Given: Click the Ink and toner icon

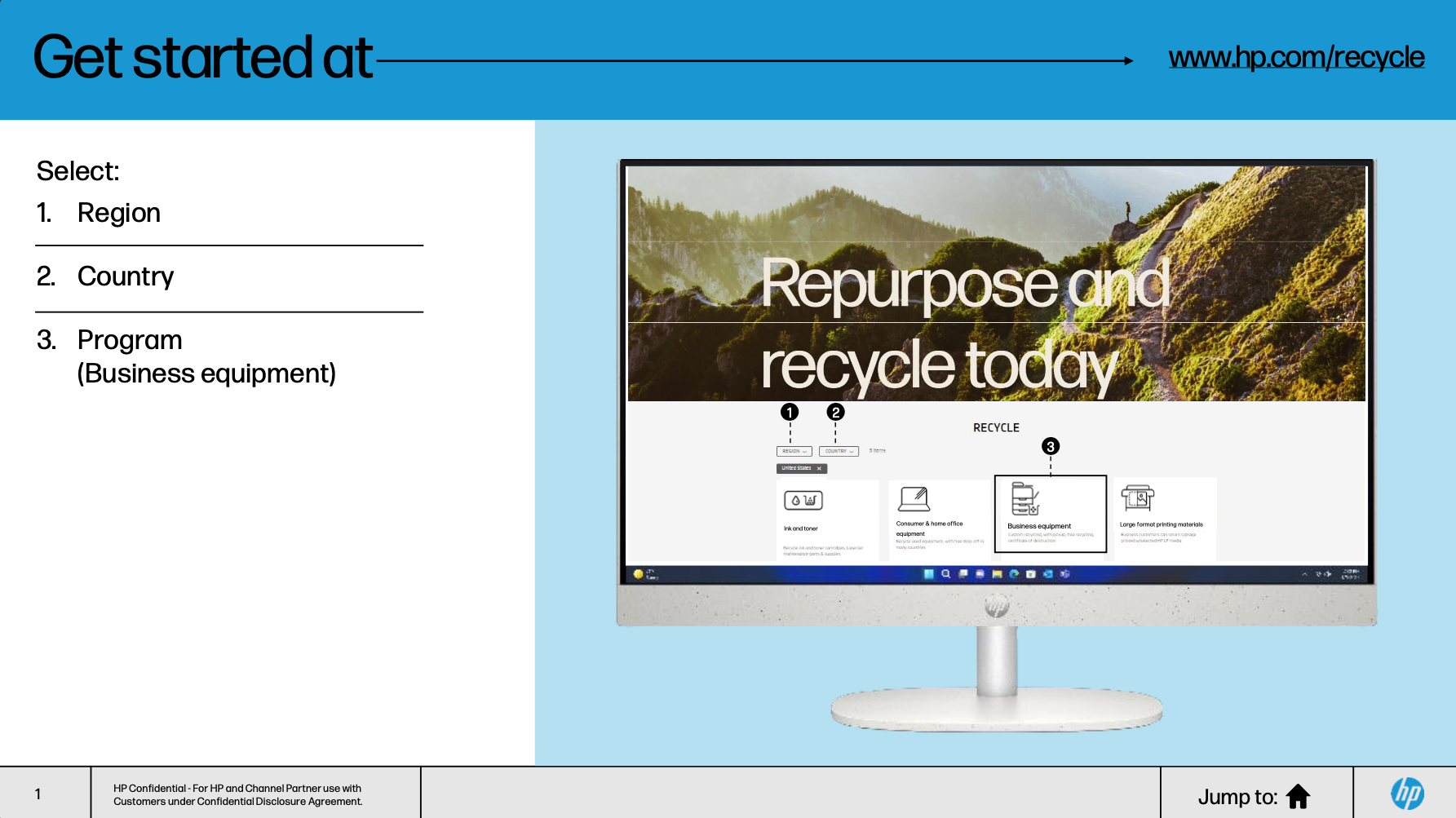Looking at the screenshot, I should point(803,500).
